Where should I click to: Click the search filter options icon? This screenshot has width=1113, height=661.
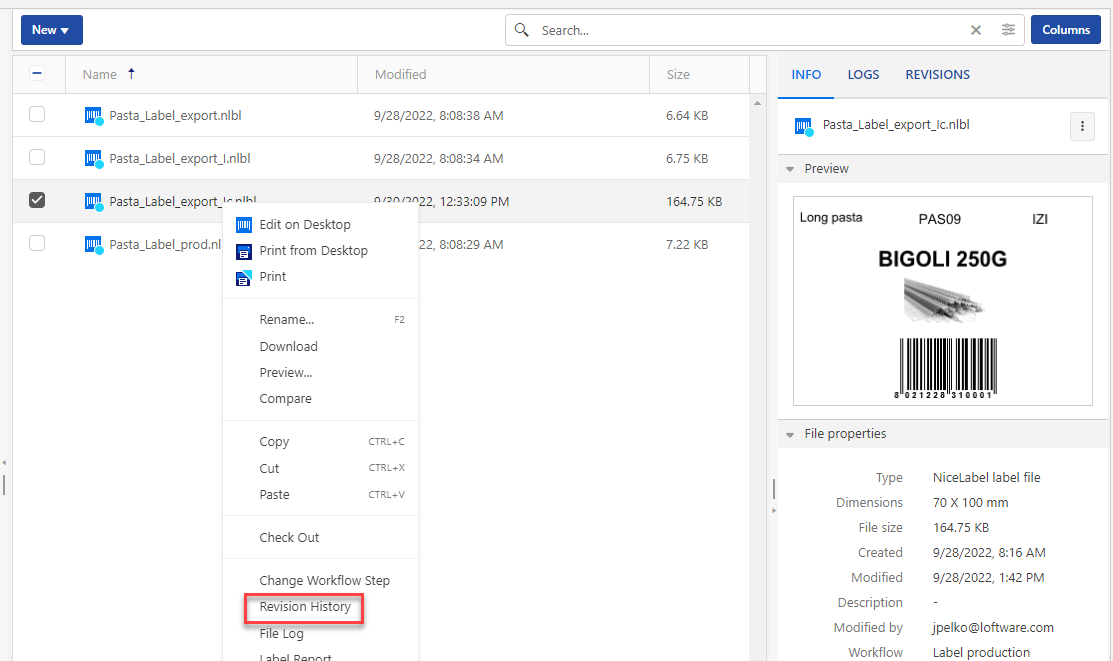tap(1008, 30)
